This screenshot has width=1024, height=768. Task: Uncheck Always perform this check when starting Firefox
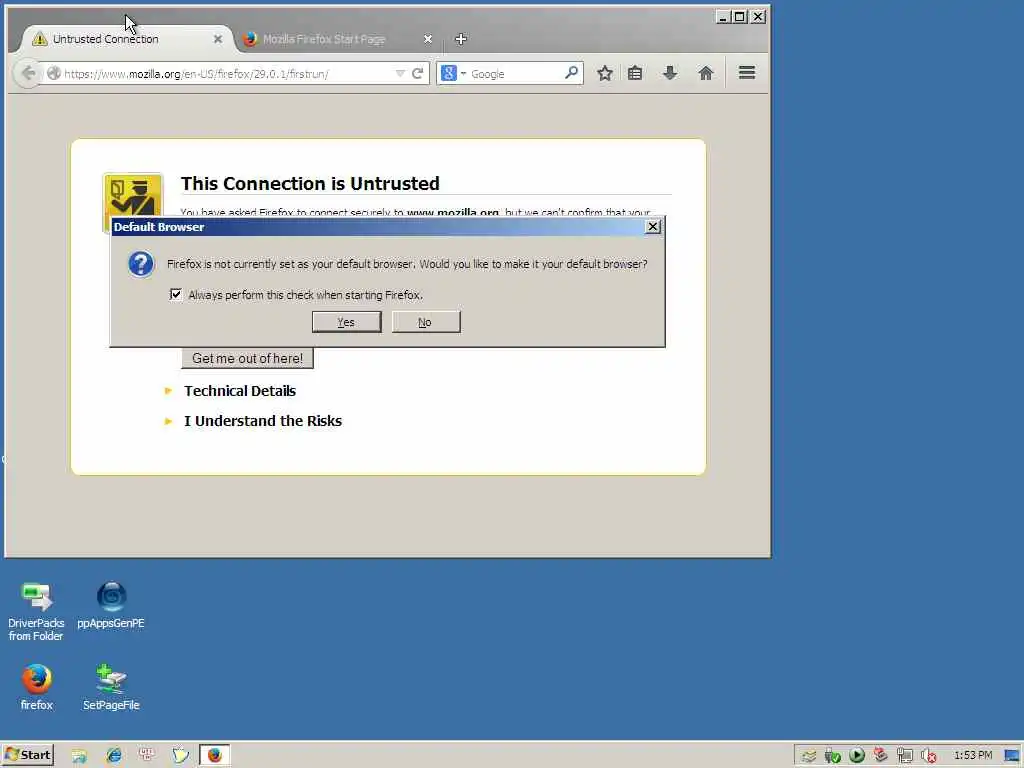click(x=176, y=295)
